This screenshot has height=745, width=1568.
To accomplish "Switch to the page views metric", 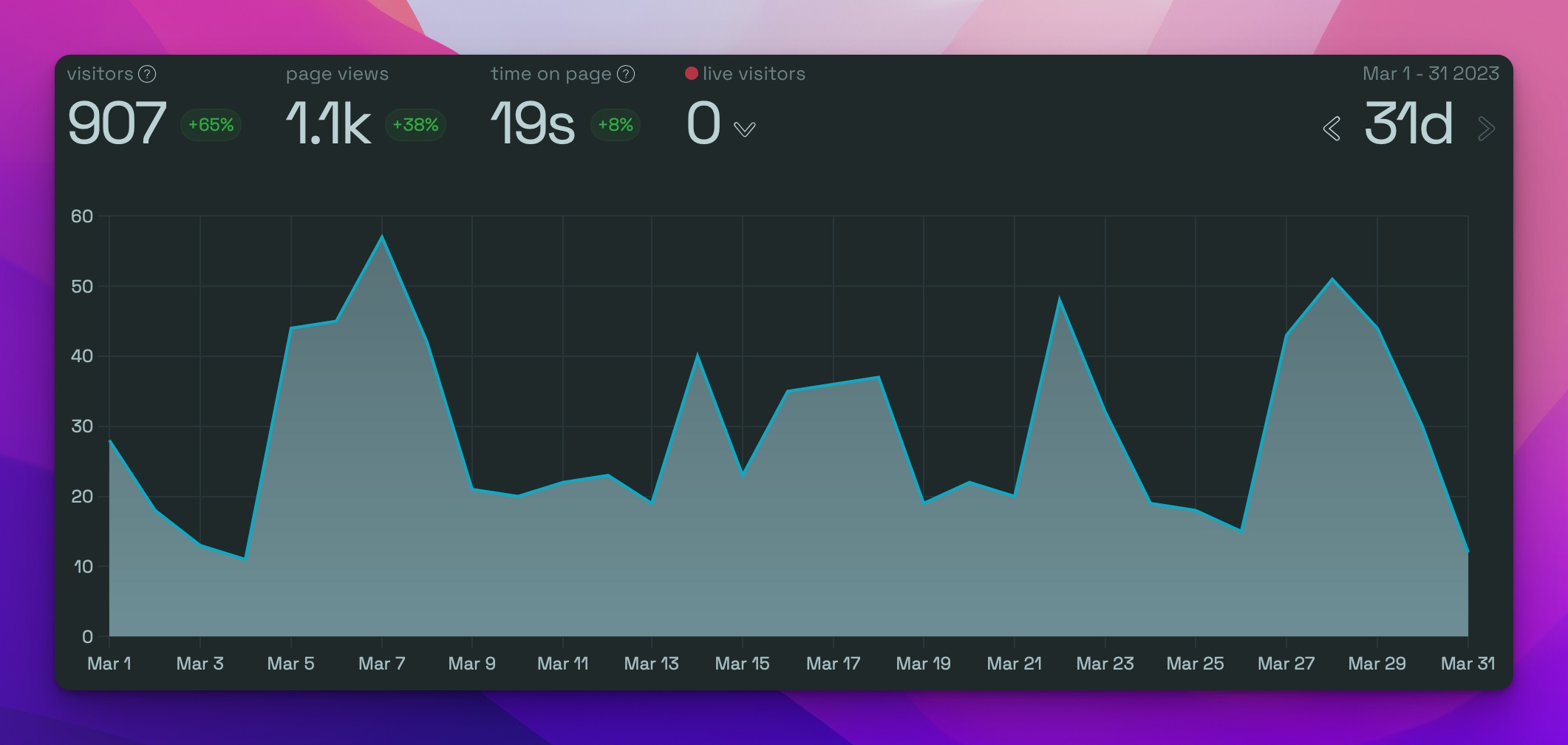I will (x=338, y=73).
